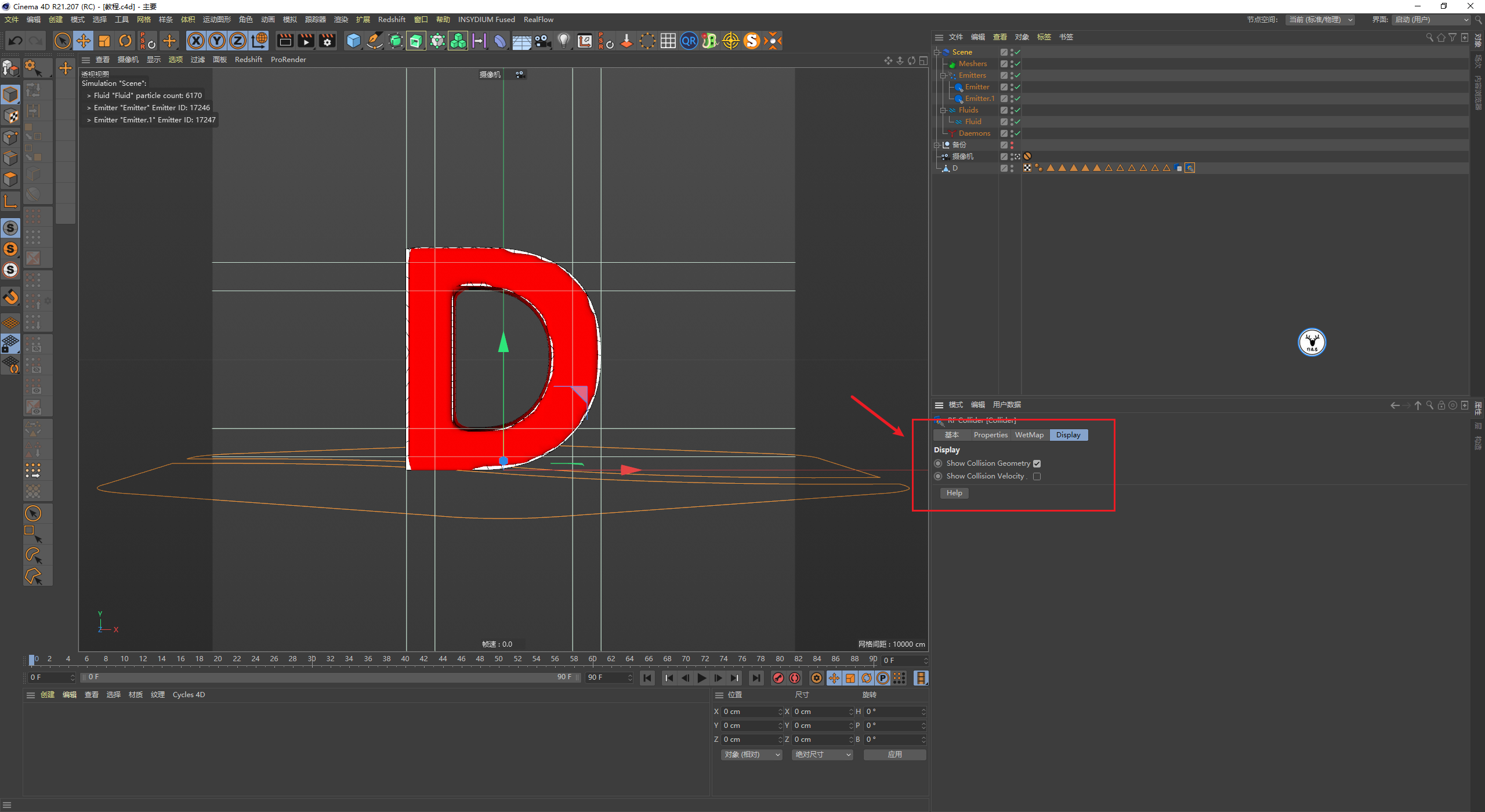Toggle X-axis lock icon
Viewport: 1485px width, 812px height.
click(x=196, y=41)
